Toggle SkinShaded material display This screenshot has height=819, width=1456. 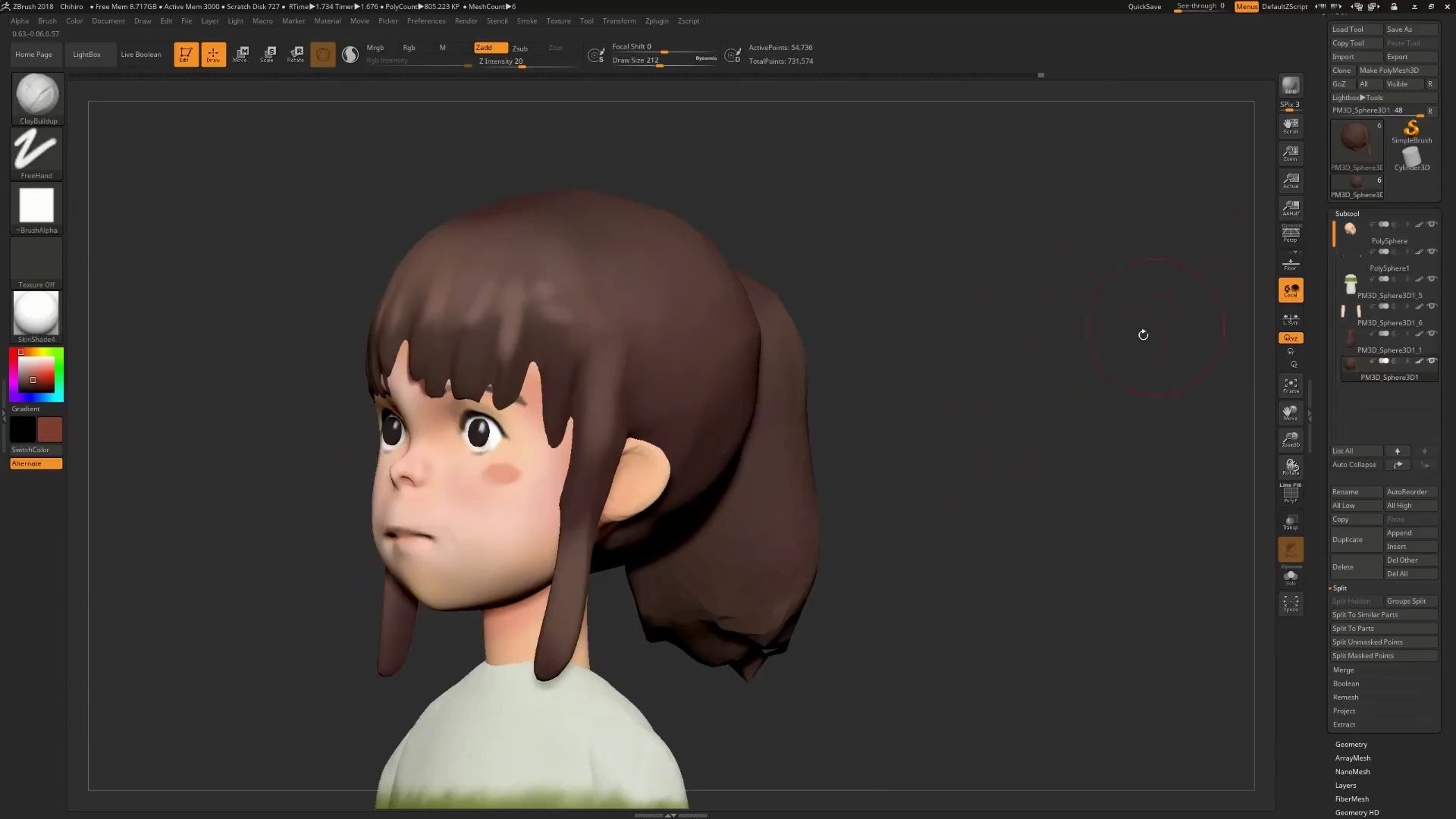click(x=36, y=314)
